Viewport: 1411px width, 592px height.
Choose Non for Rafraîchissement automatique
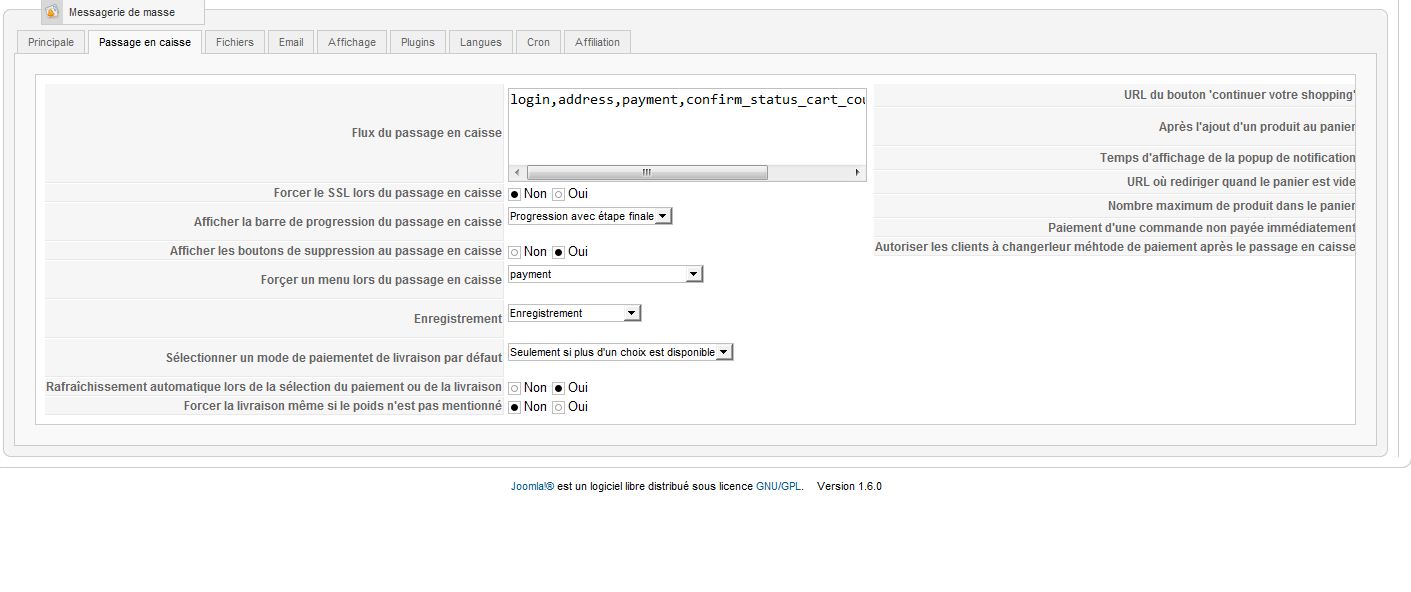click(515, 388)
